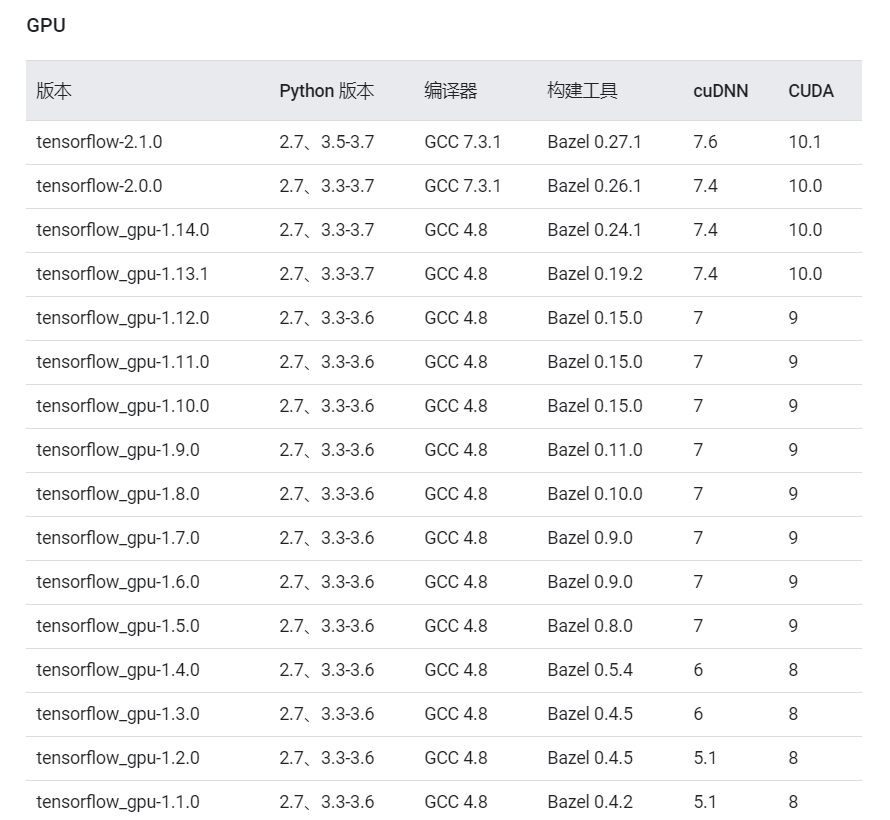Click CUDA 8 in tensorflow_gpu-1.1.0 row
Screen dimensions: 890x820
(793, 802)
